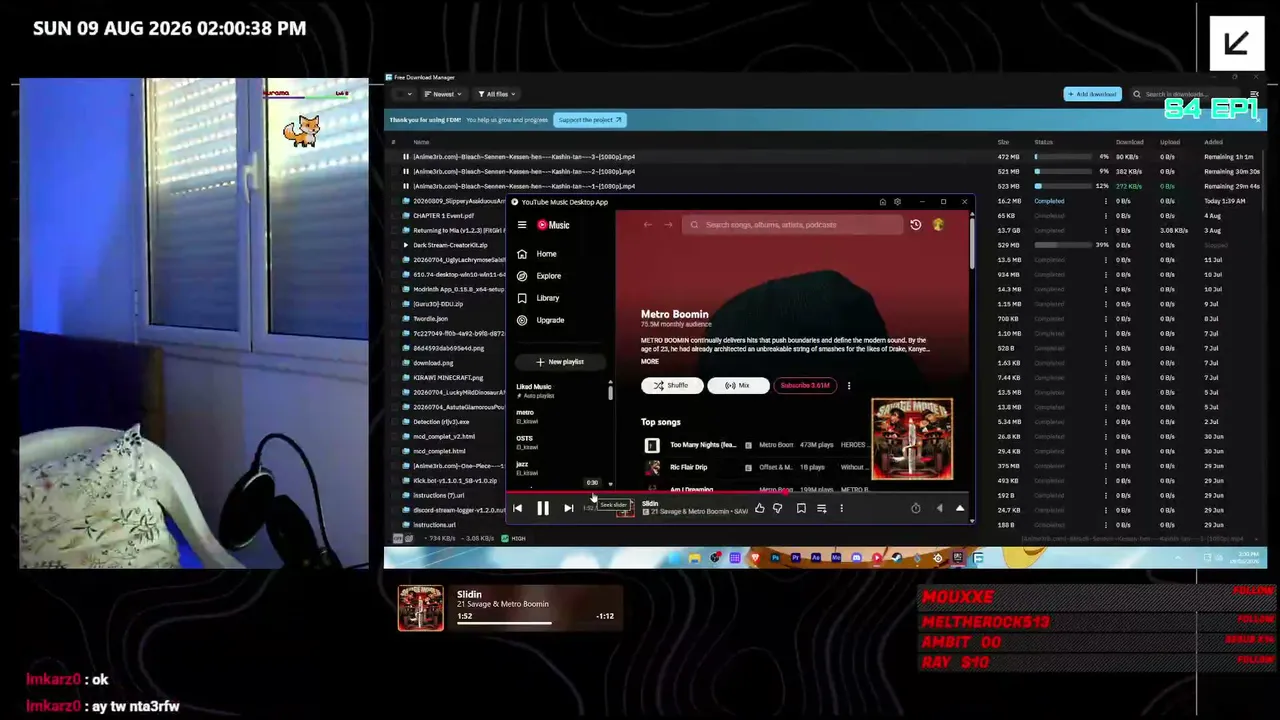The height and width of the screenshot is (720, 1280).
Task: Open the sleep timer icon in player bar
Action: click(915, 509)
